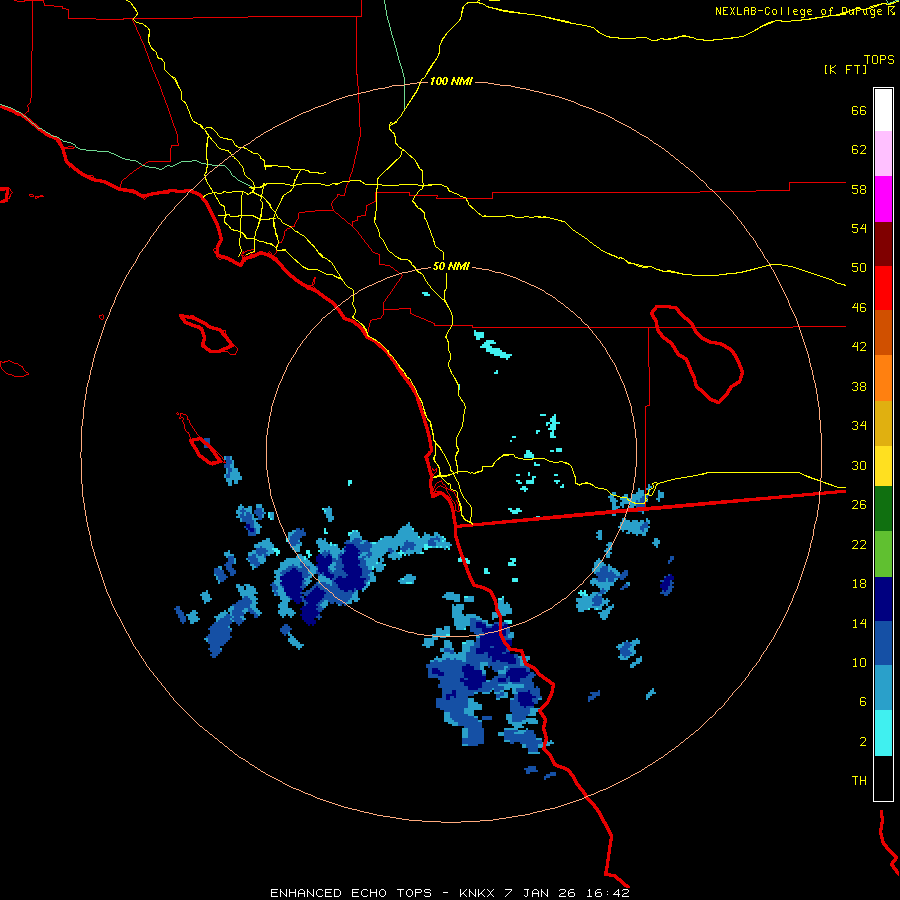Click the 62 legend value
This screenshot has height=900, width=900.
coord(859,150)
